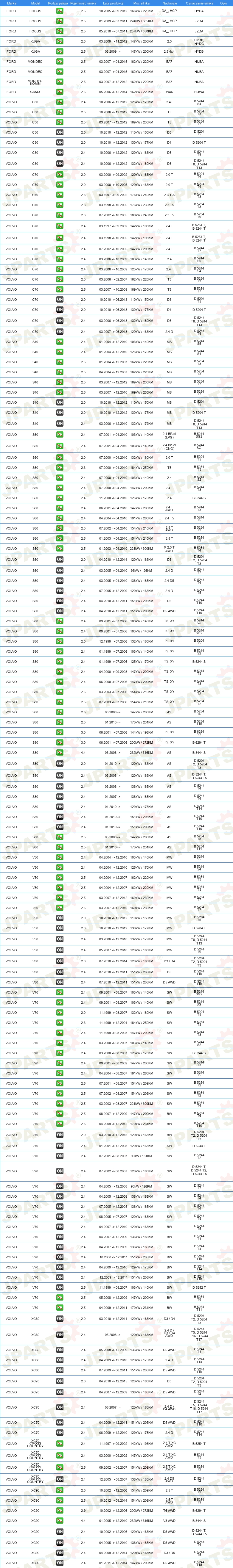Click petrol icon in S80 4.4 232kW row
The height and width of the screenshot is (1568, 233).
click(60, 752)
